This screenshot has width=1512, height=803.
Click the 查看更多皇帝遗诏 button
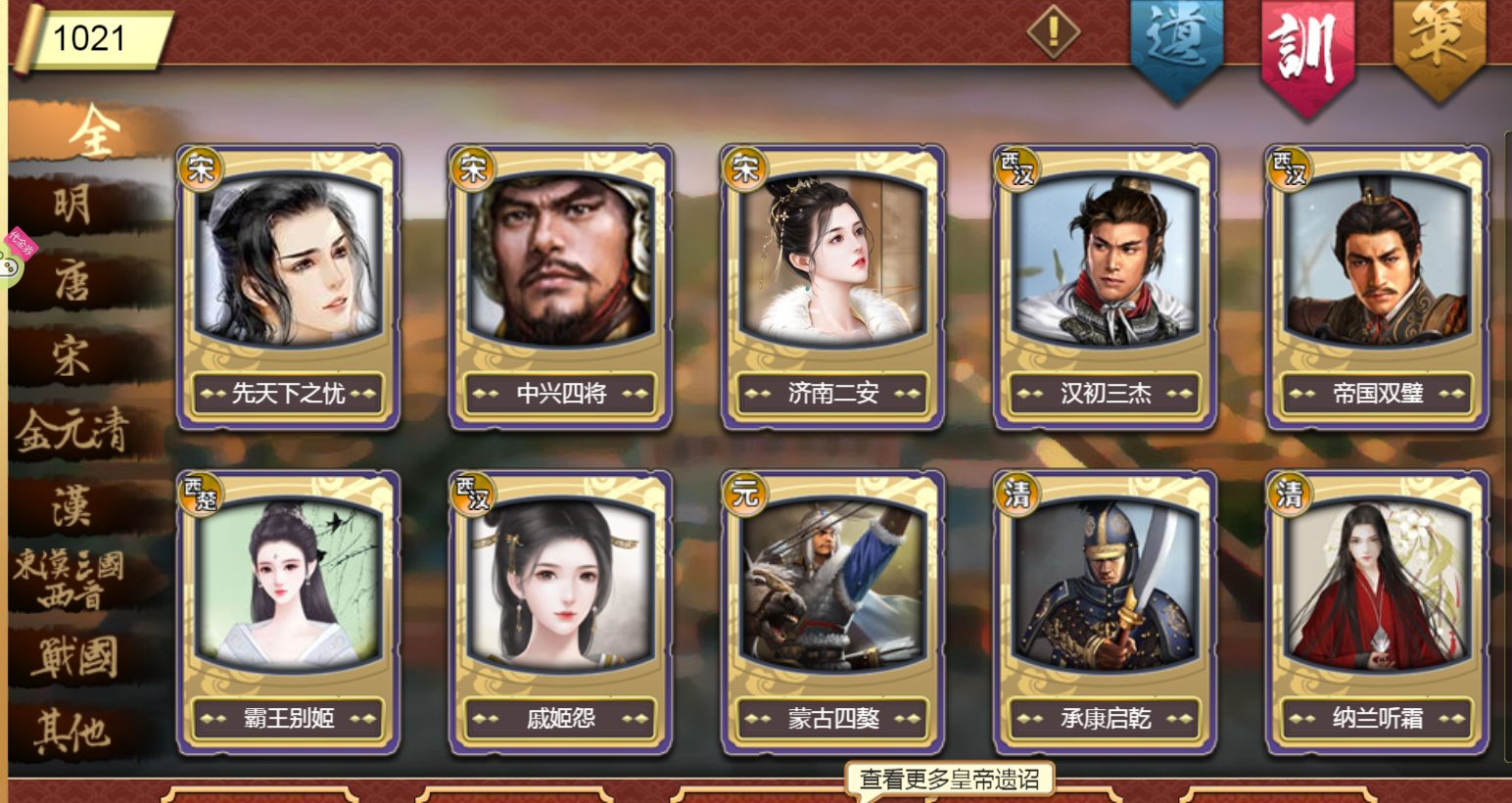[x=949, y=779]
